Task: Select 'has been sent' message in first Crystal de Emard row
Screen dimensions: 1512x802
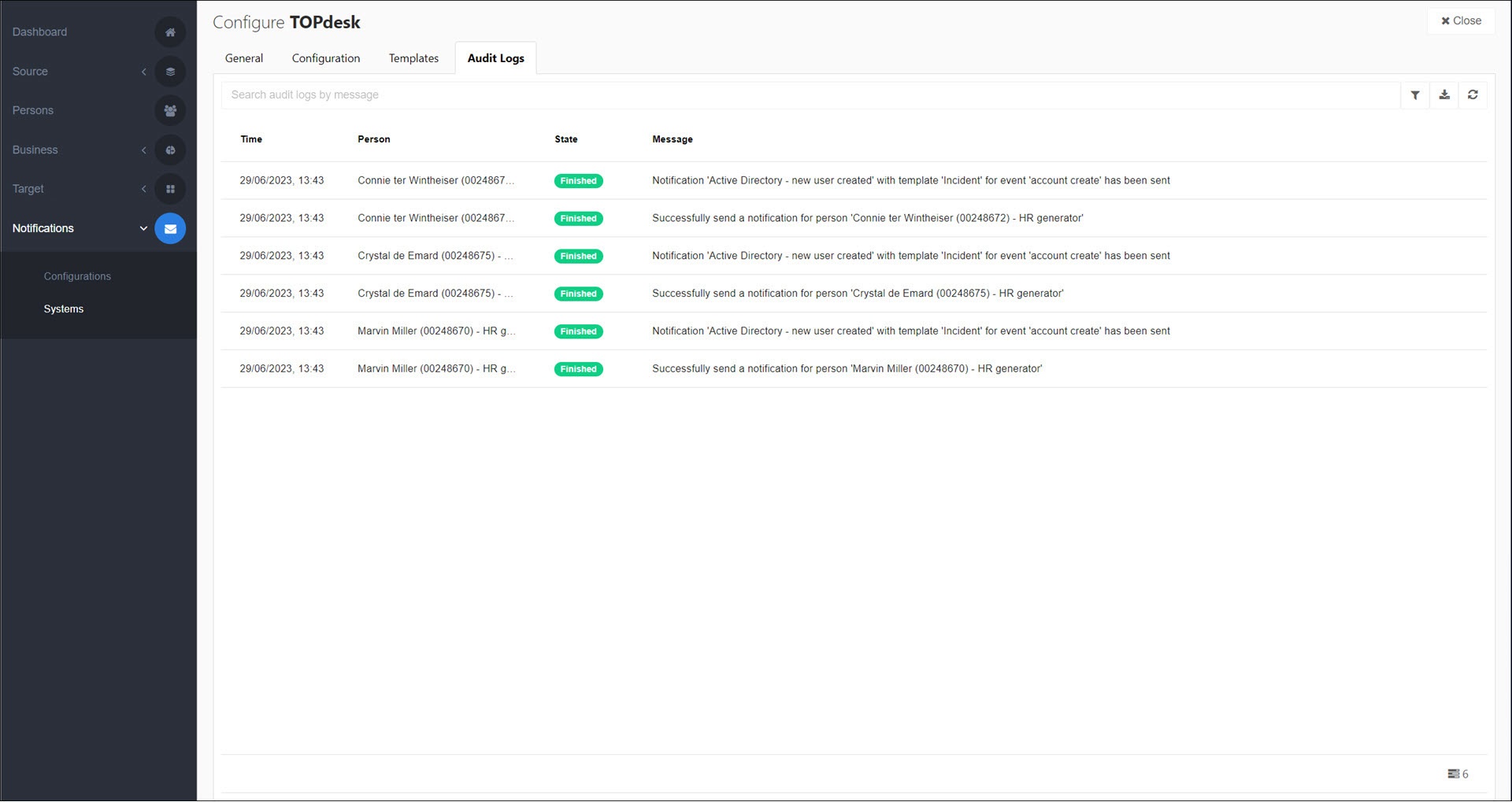Action: point(911,257)
